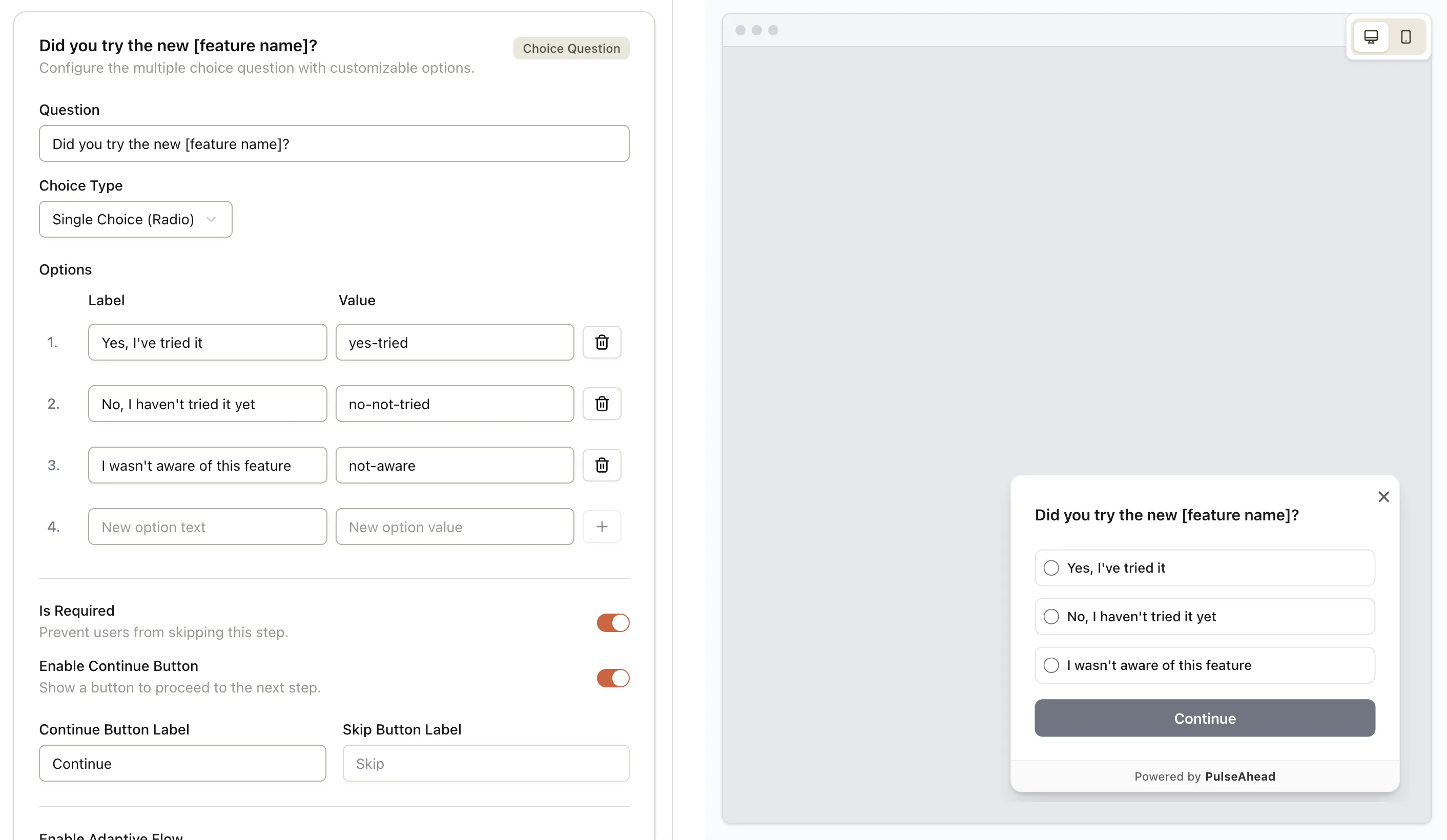The image size is (1447, 840).
Task: Switch preview to desktop view
Action: click(1372, 37)
